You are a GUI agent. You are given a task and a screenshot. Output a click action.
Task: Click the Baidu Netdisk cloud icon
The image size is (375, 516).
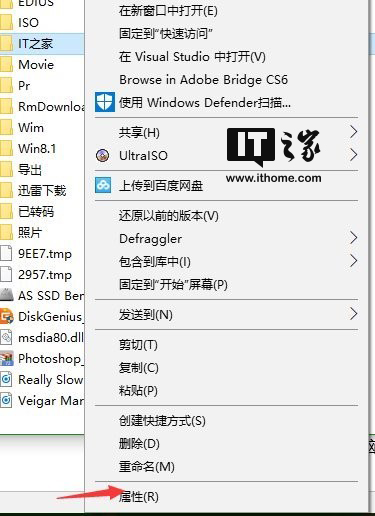[x=103, y=185]
